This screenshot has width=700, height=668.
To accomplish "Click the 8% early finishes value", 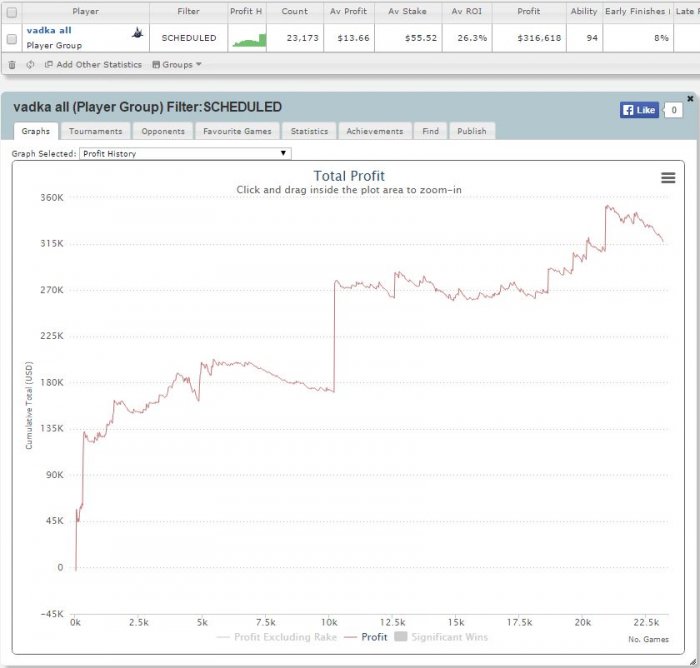I will click(x=662, y=38).
